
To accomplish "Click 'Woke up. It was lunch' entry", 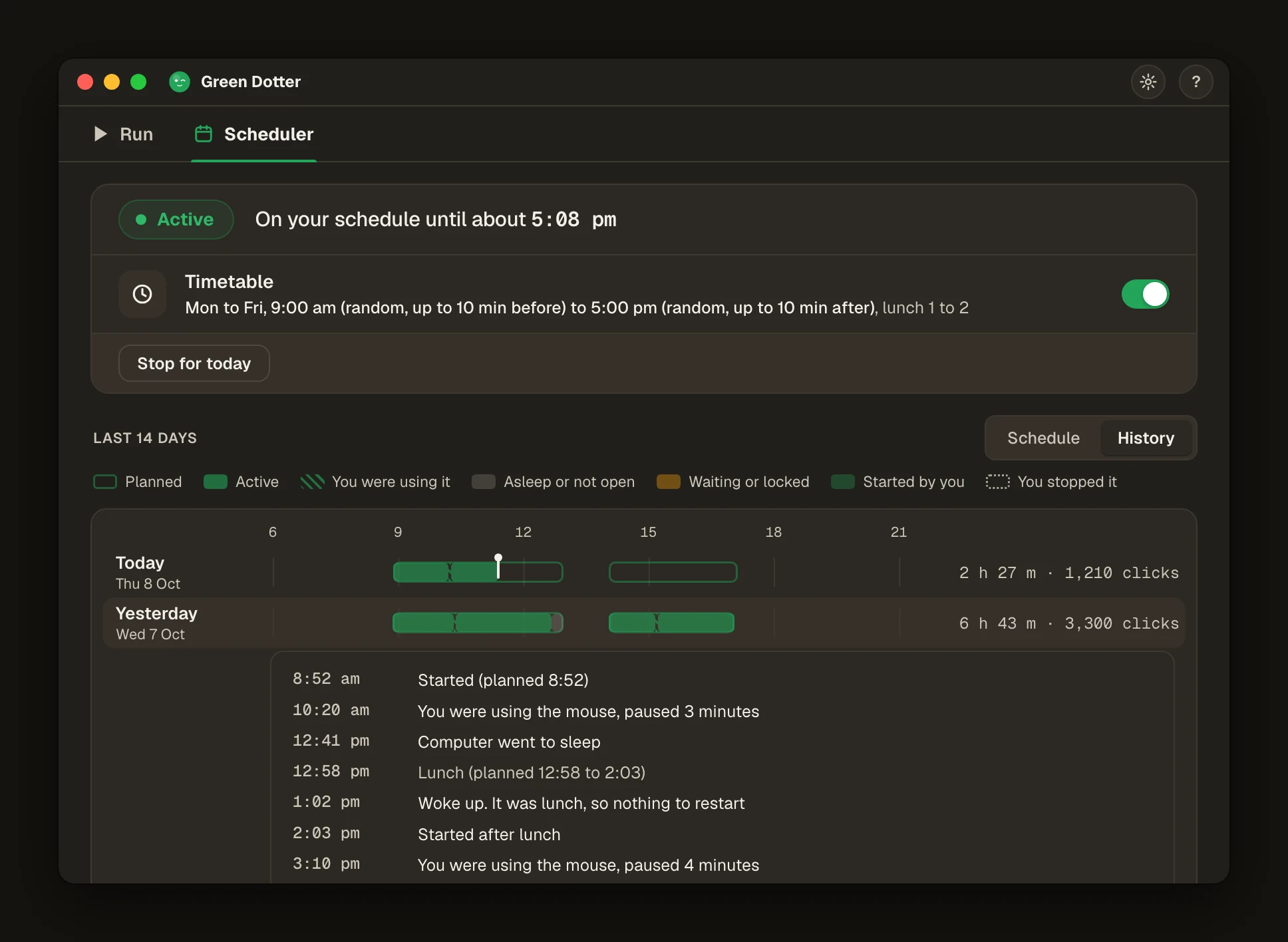I will click(581, 803).
